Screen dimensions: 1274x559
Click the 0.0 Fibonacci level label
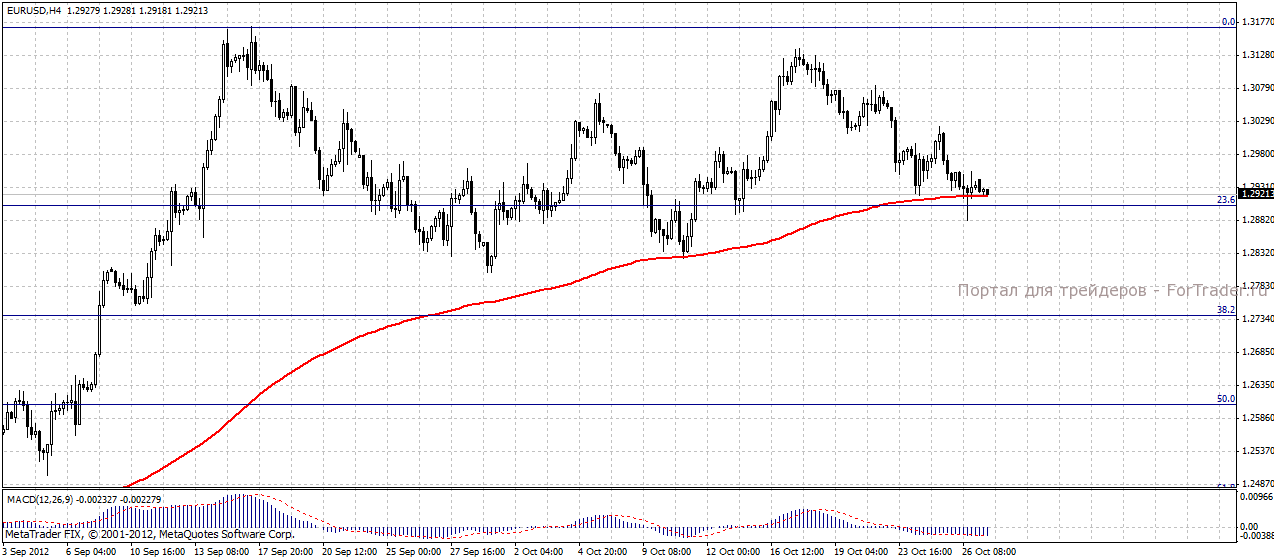click(1228, 21)
